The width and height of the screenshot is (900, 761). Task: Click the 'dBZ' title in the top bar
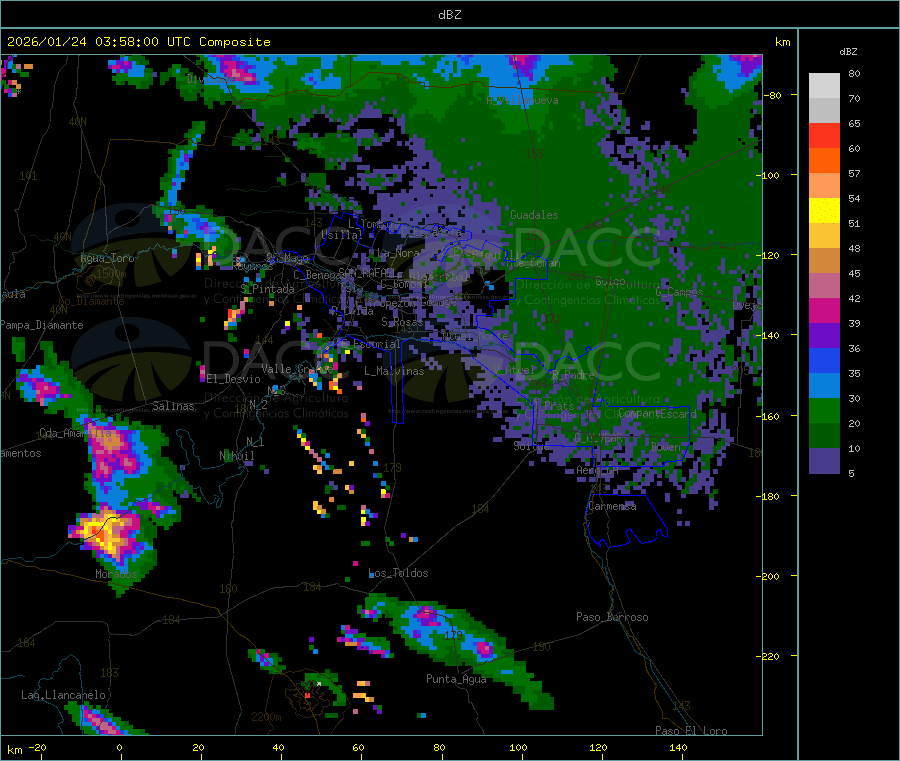449,15
